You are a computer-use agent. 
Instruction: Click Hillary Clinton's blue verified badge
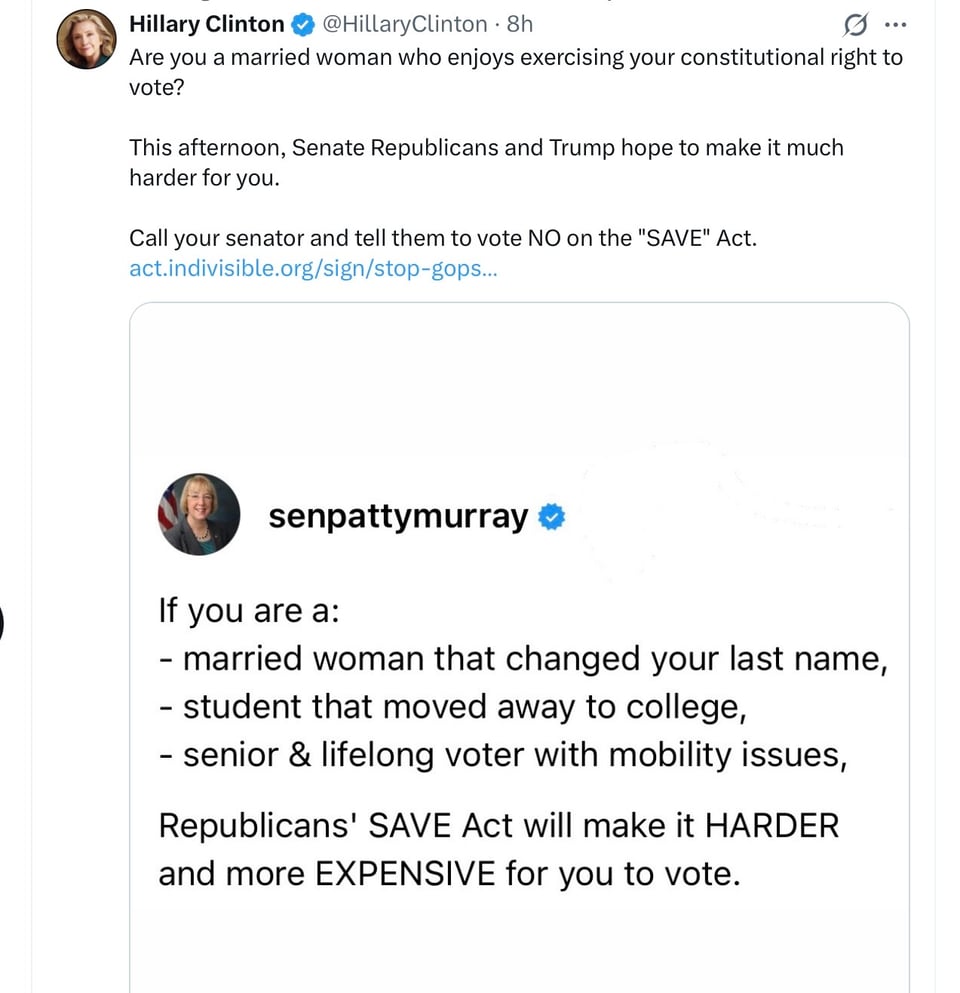pyautogui.click(x=303, y=24)
